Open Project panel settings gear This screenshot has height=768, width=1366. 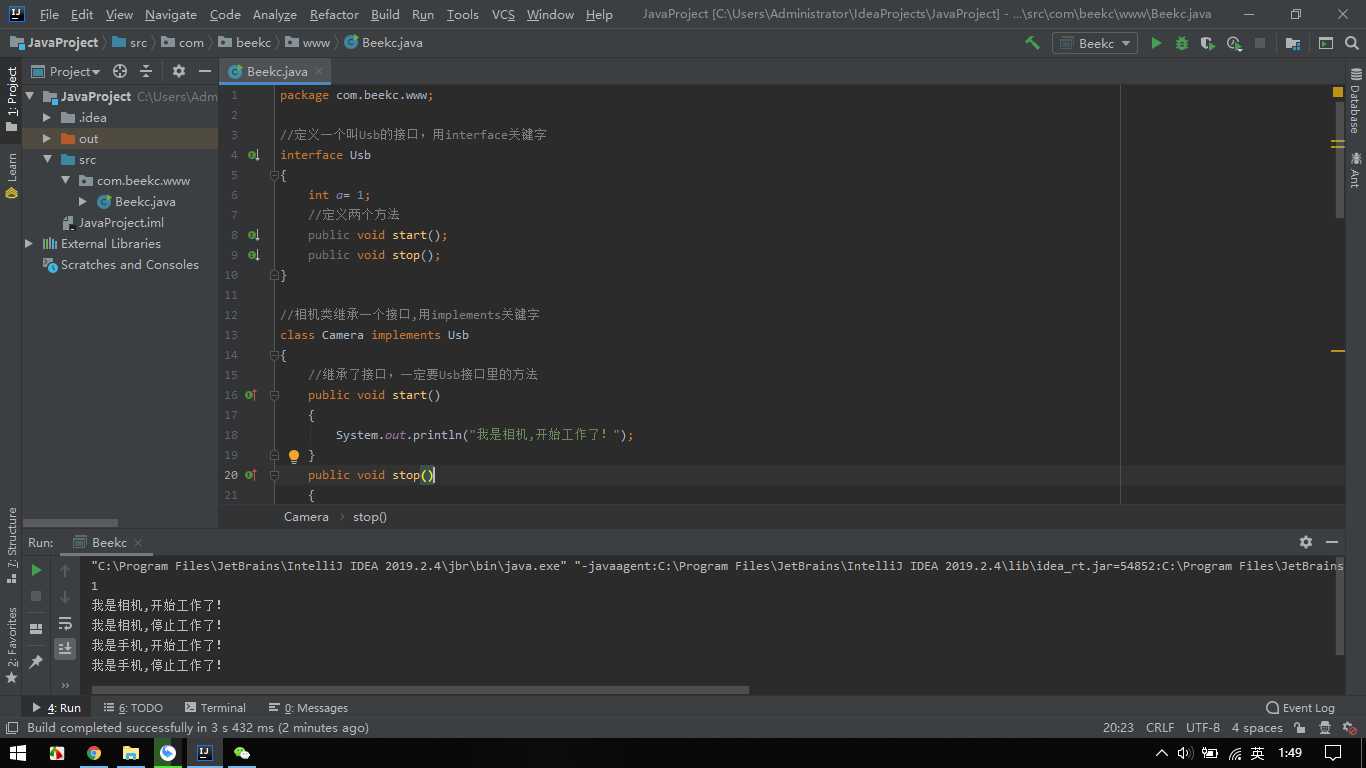(x=179, y=71)
